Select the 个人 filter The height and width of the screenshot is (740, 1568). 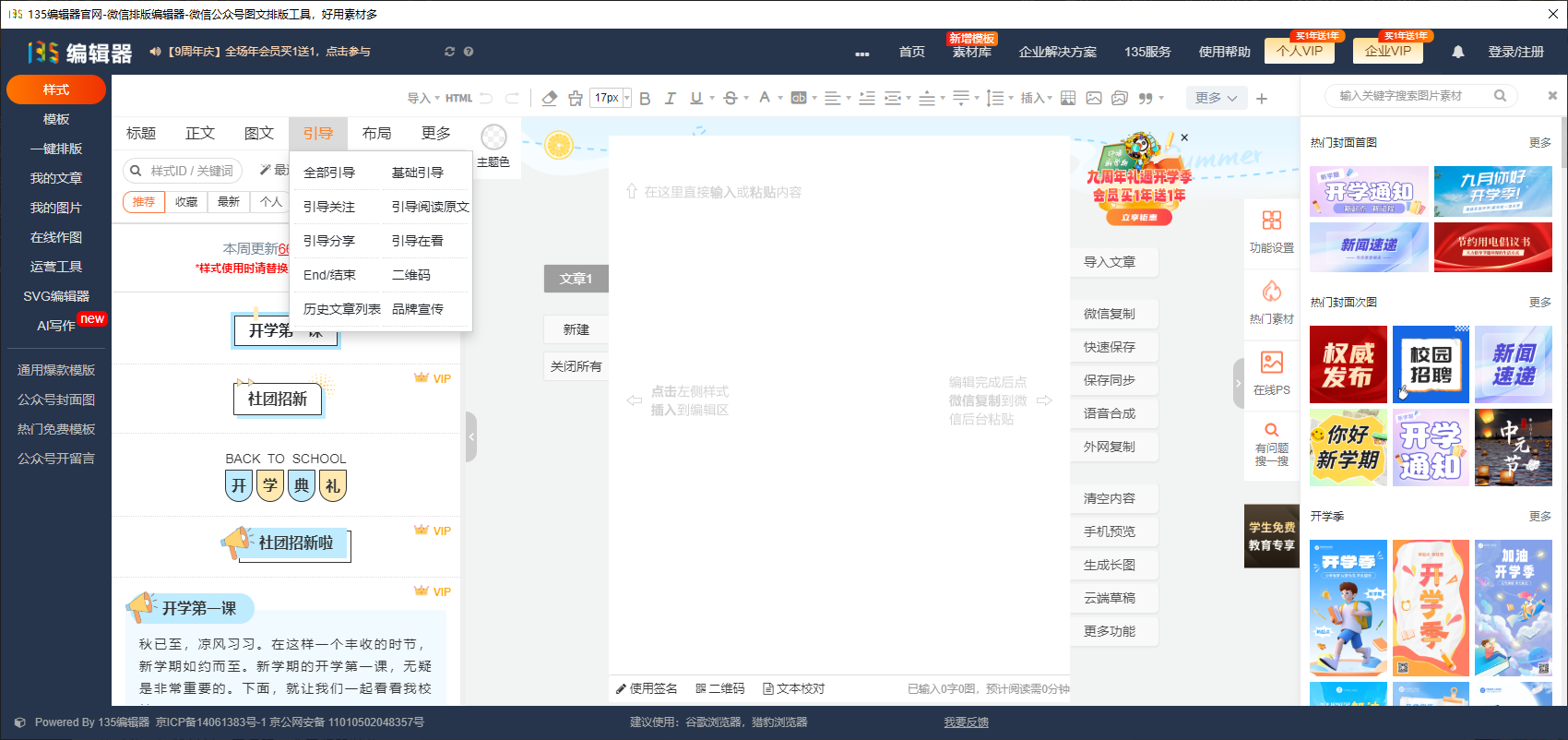[271, 202]
